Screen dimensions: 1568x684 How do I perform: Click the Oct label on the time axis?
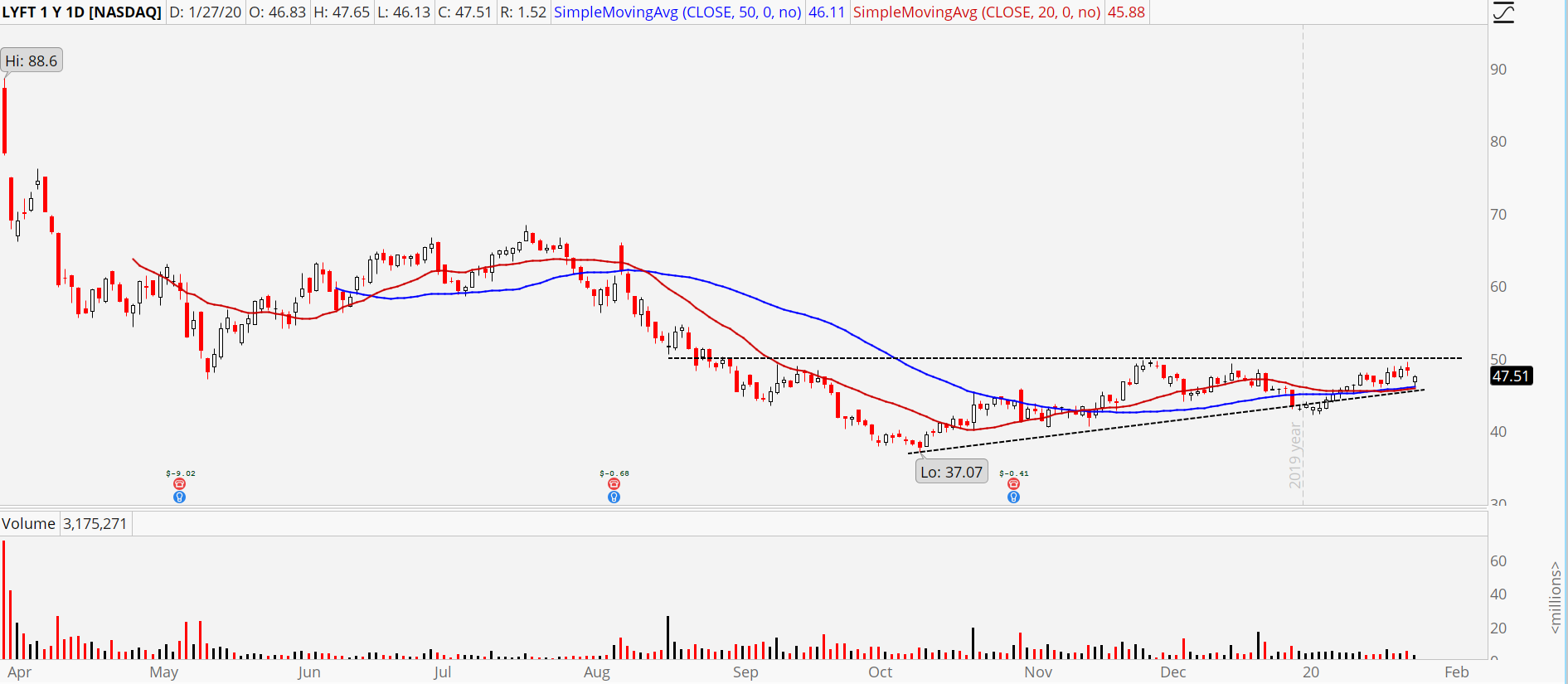(881, 672)
